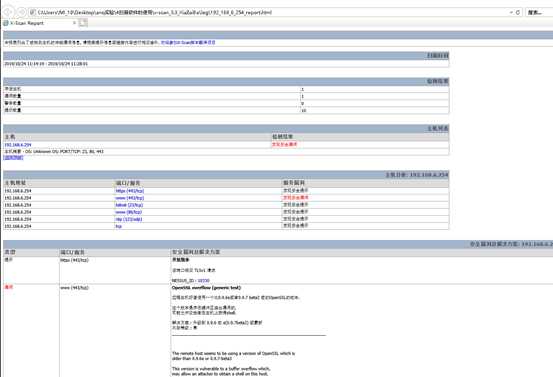Screen dimensions: 553x377
Task: Open the ntp (123/udp) link
Action: point(129,219)
